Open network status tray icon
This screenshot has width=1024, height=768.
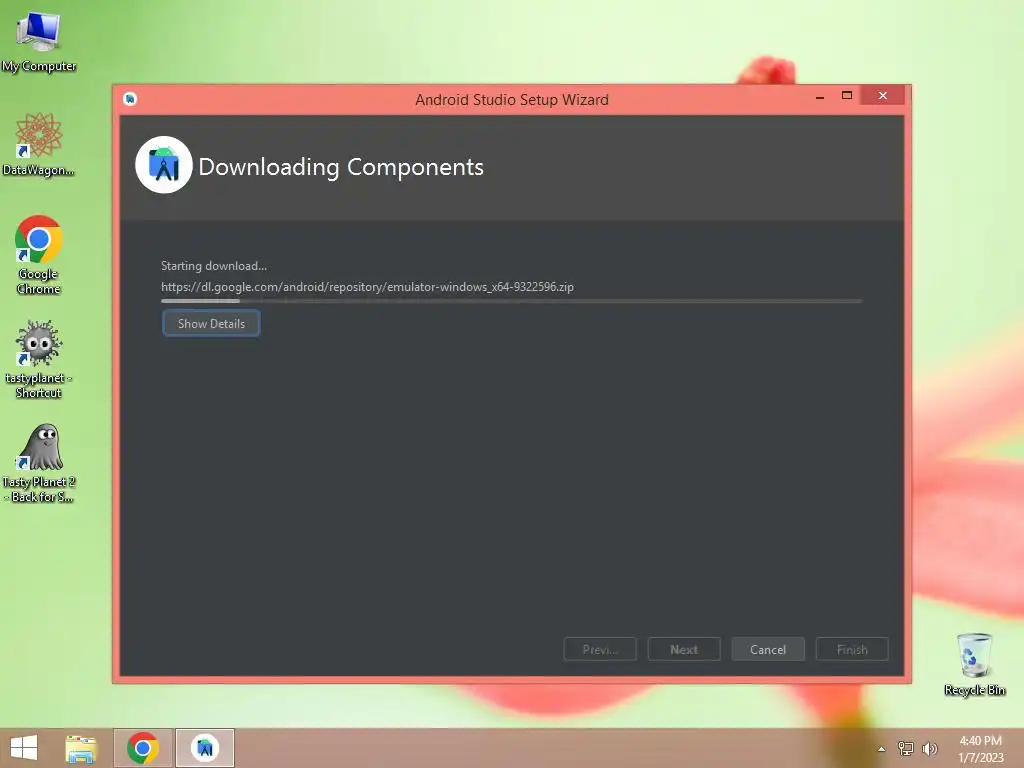[x=906, y=748]
